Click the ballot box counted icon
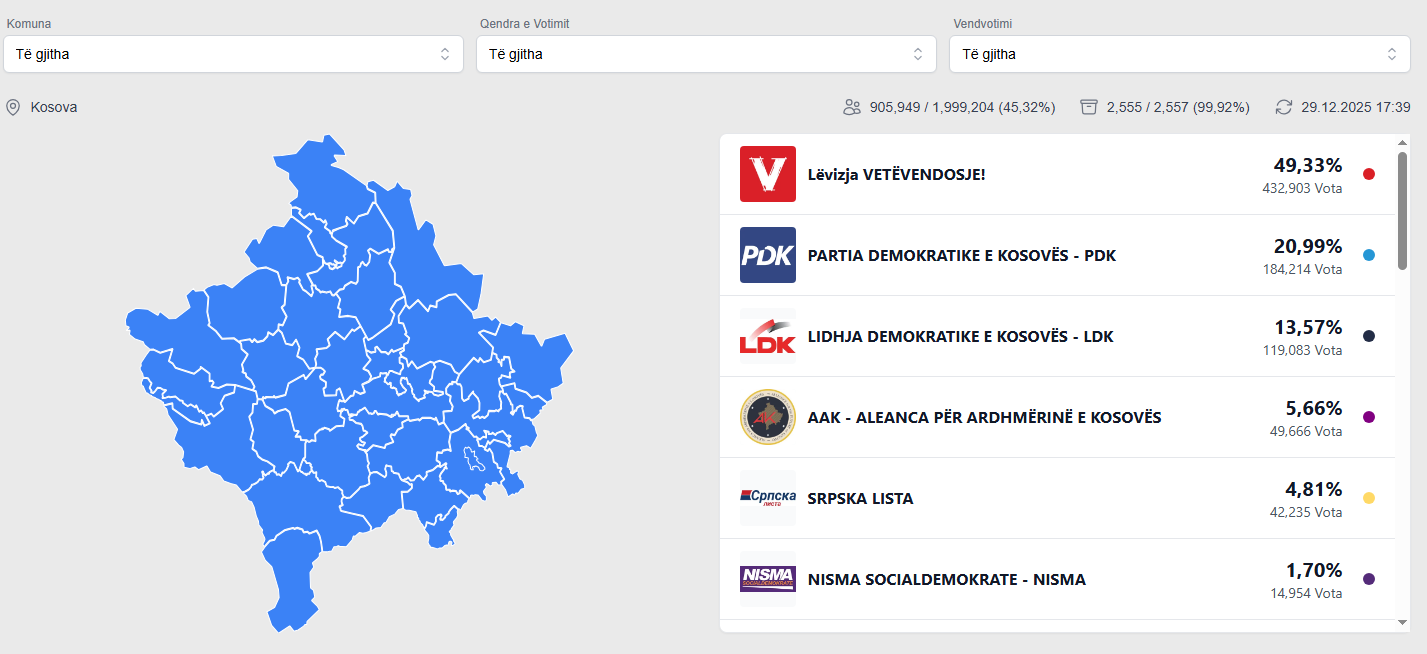Viewport: 1427px width, 654px height. (x=1089, y=107)
